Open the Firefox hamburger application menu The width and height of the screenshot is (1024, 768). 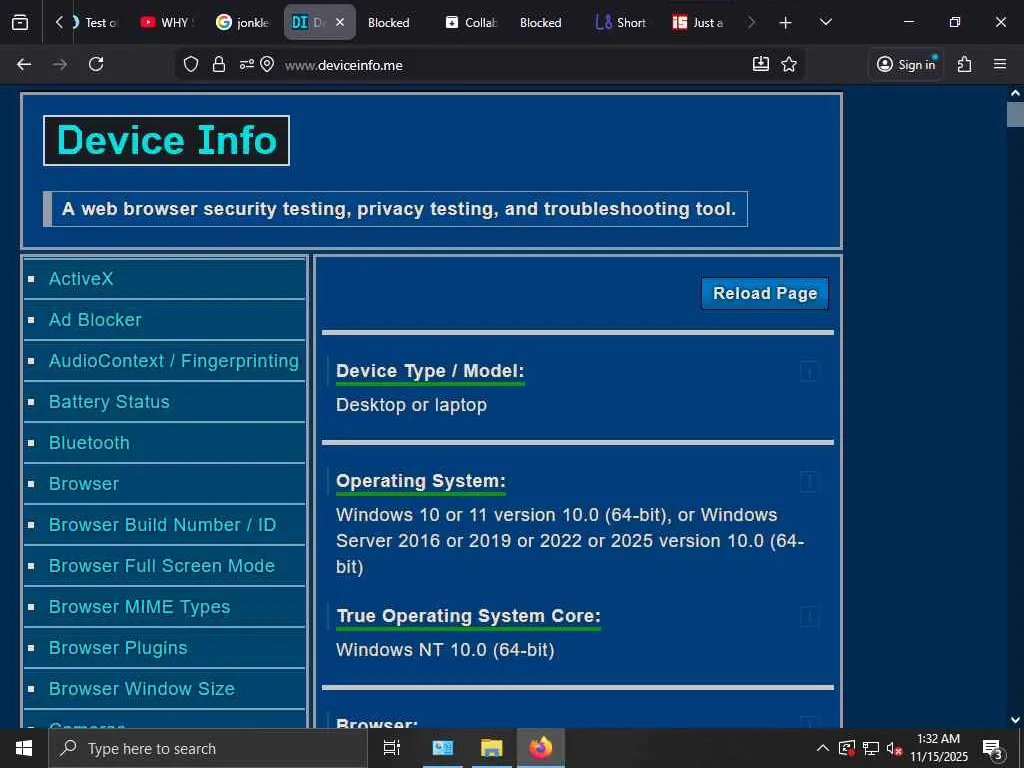(x=999, y=64)
